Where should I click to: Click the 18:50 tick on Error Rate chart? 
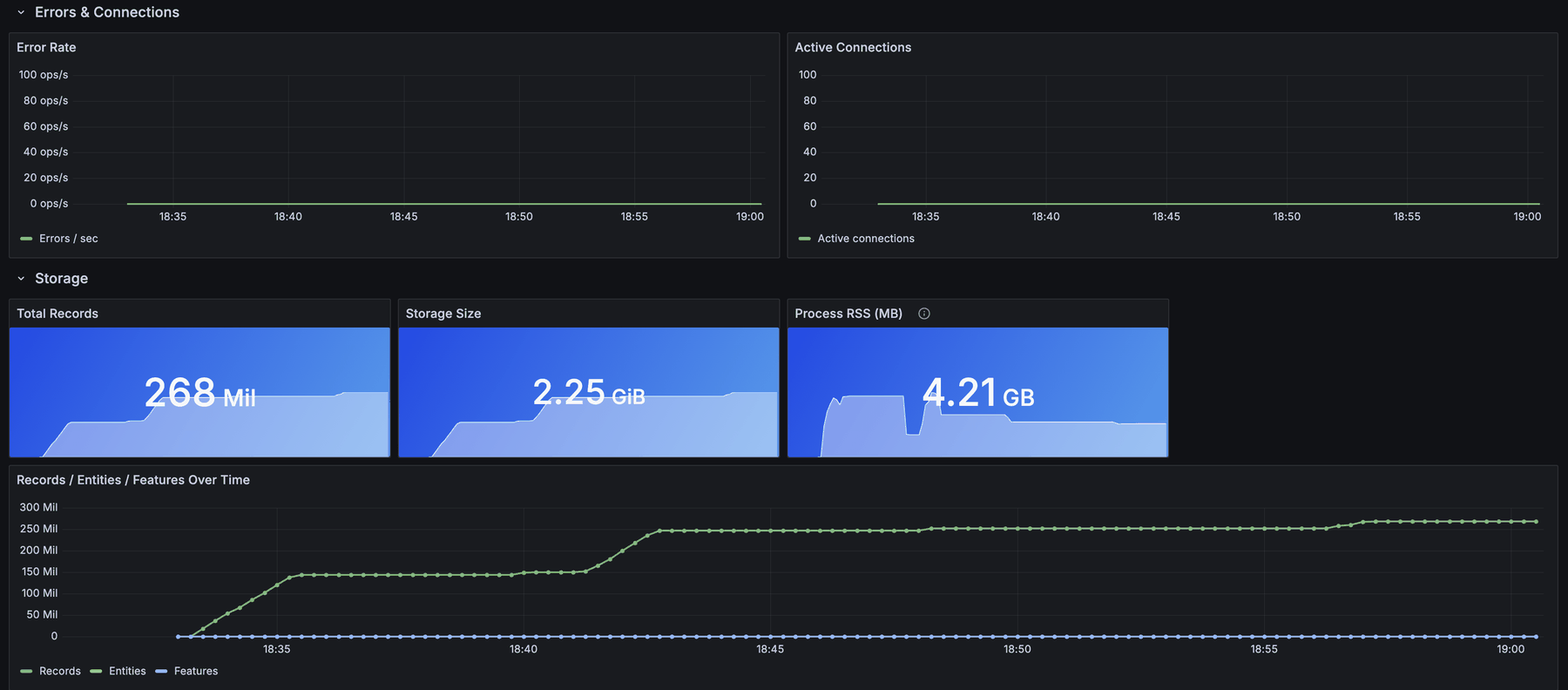(519, 217)
